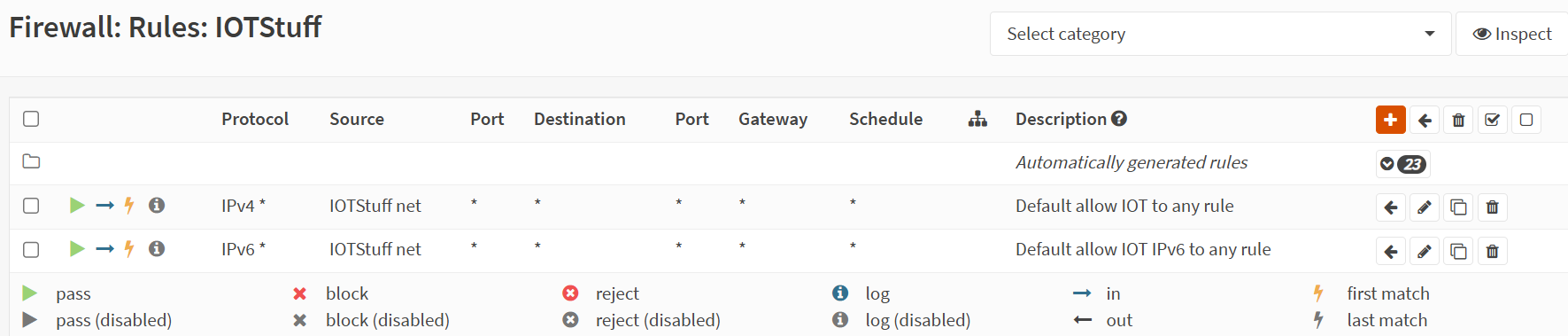Disable selected rules with header empty-square icon
The image size is (1568, 336).
pyautogui.click(x=1526, y=120)
